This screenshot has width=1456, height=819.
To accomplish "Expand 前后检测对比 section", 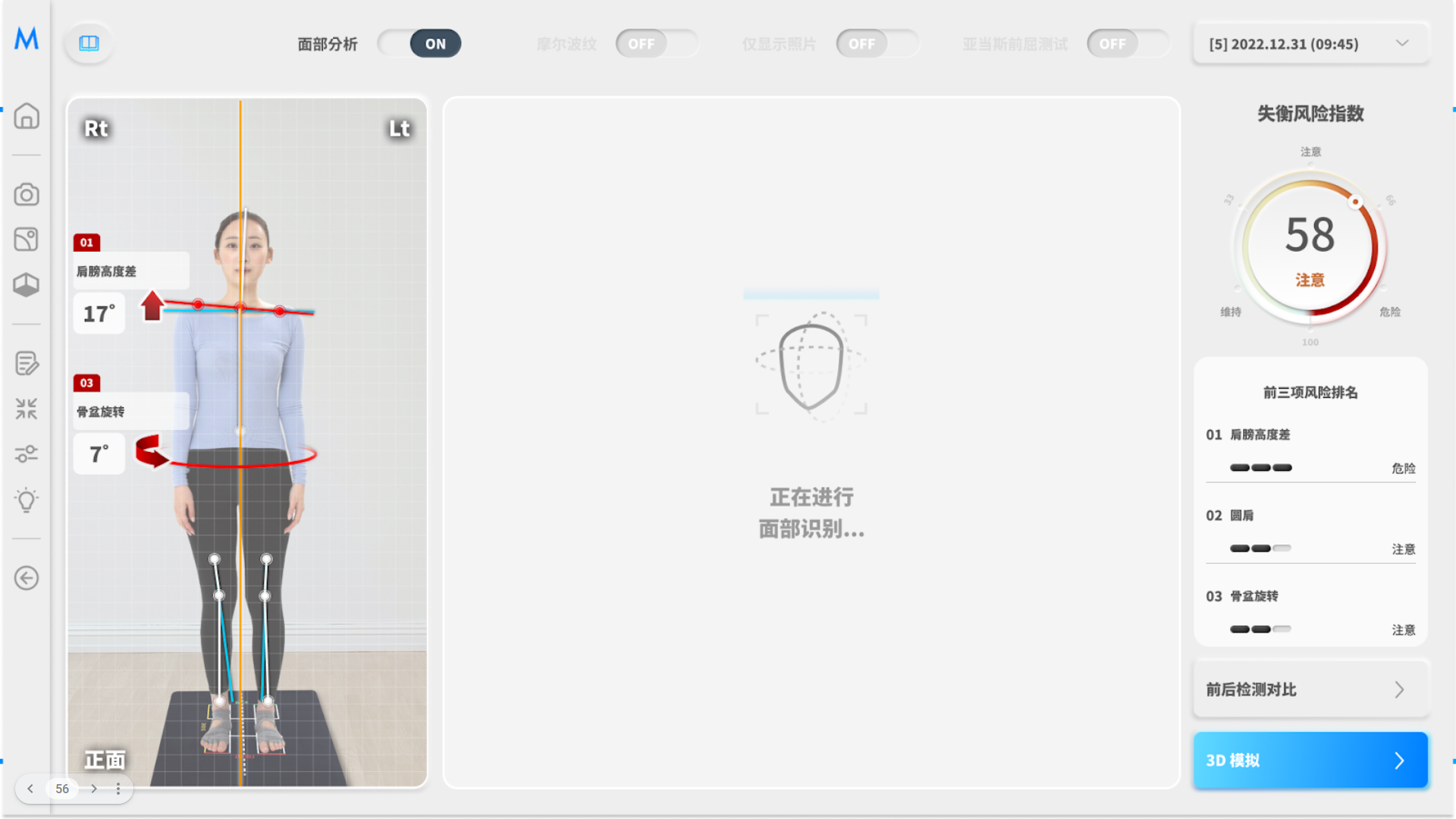I will click(1310, 689).
